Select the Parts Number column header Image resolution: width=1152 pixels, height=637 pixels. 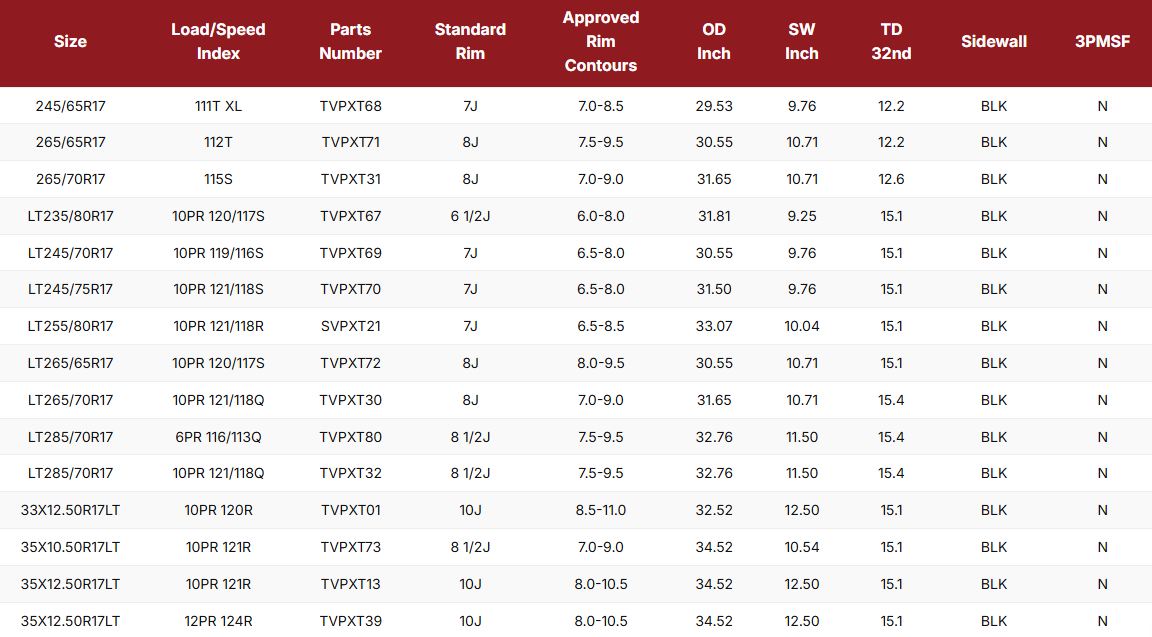[350, 42]
